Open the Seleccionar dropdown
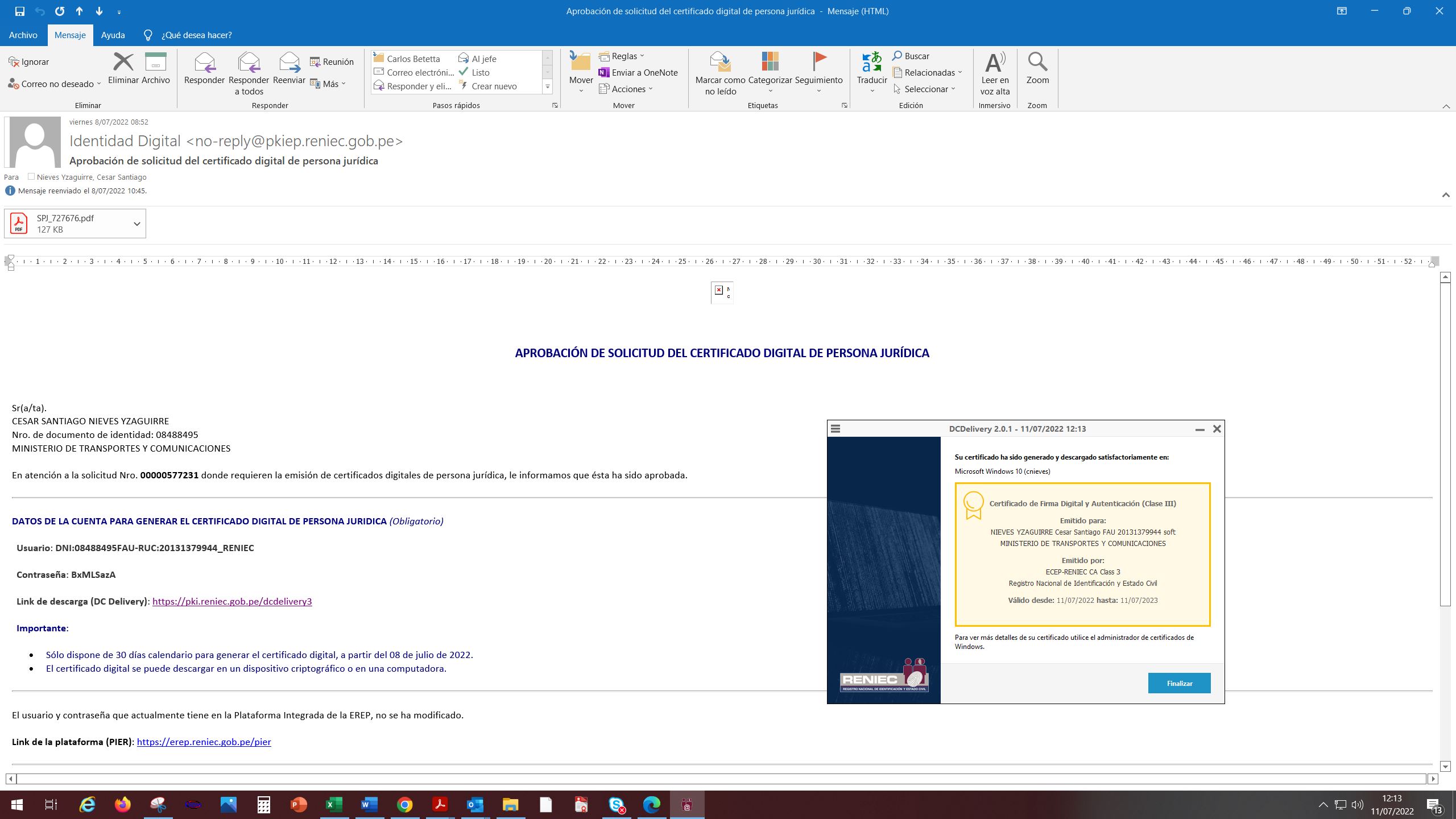Screen dimensions: 1456x819 tap(953, 89)
